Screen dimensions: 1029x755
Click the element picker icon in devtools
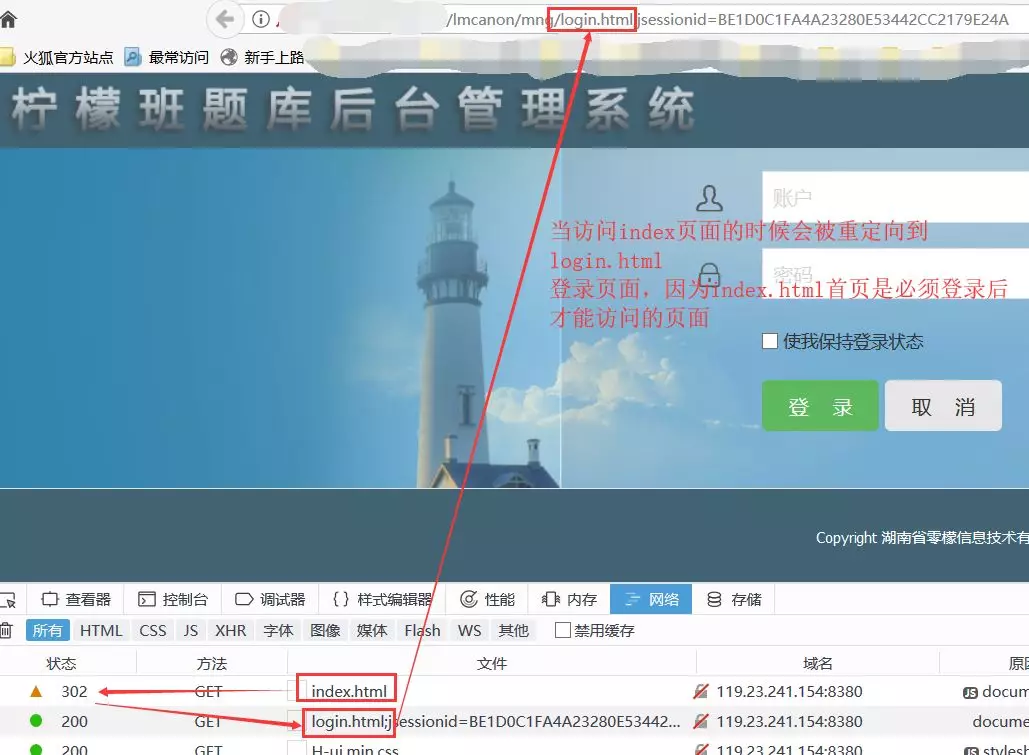click(8, 600)
